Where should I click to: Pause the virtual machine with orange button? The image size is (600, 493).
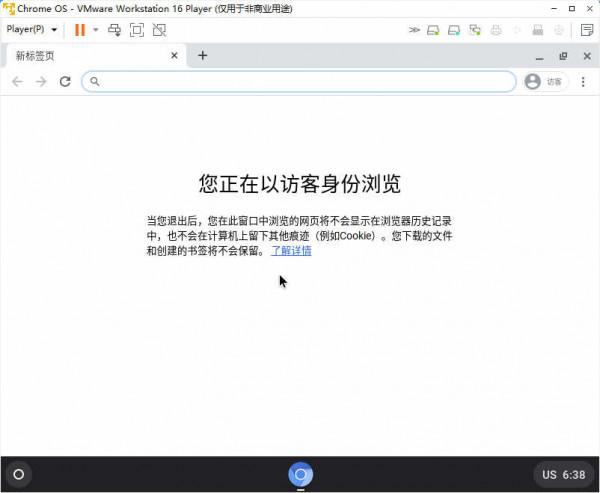(x=80, y=30)
